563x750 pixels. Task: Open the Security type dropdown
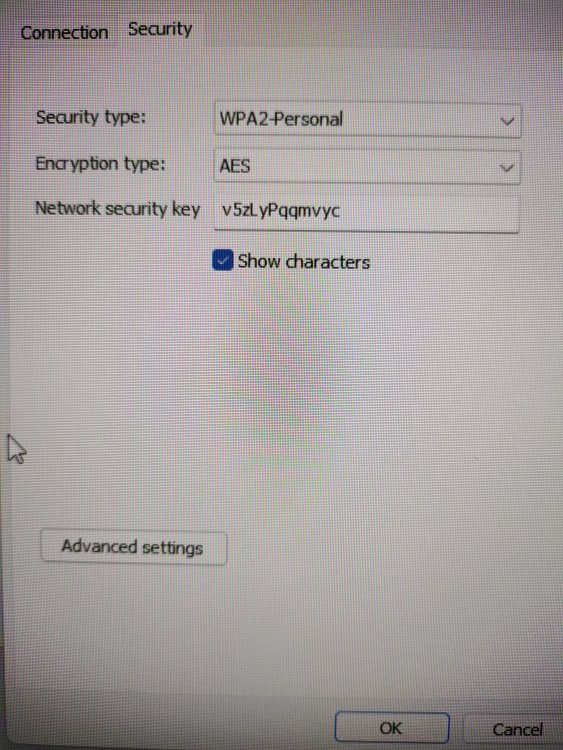[x=367, y=120]
